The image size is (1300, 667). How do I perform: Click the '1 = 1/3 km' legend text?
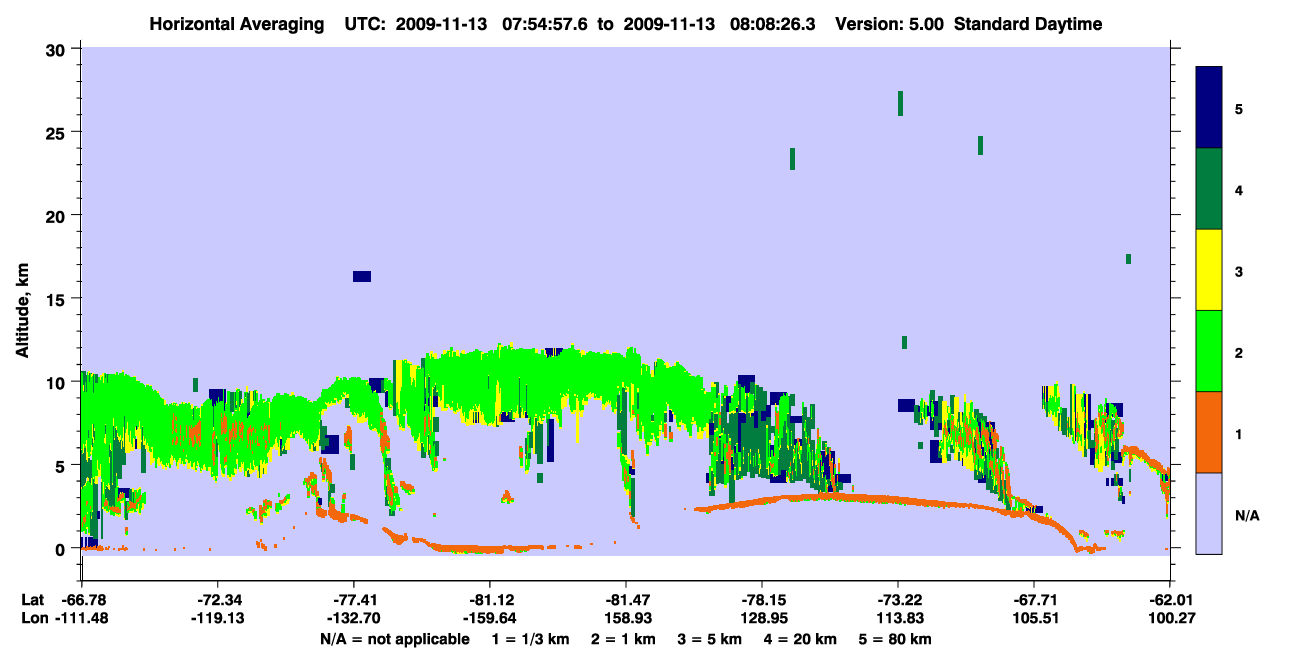coord(529,639)
